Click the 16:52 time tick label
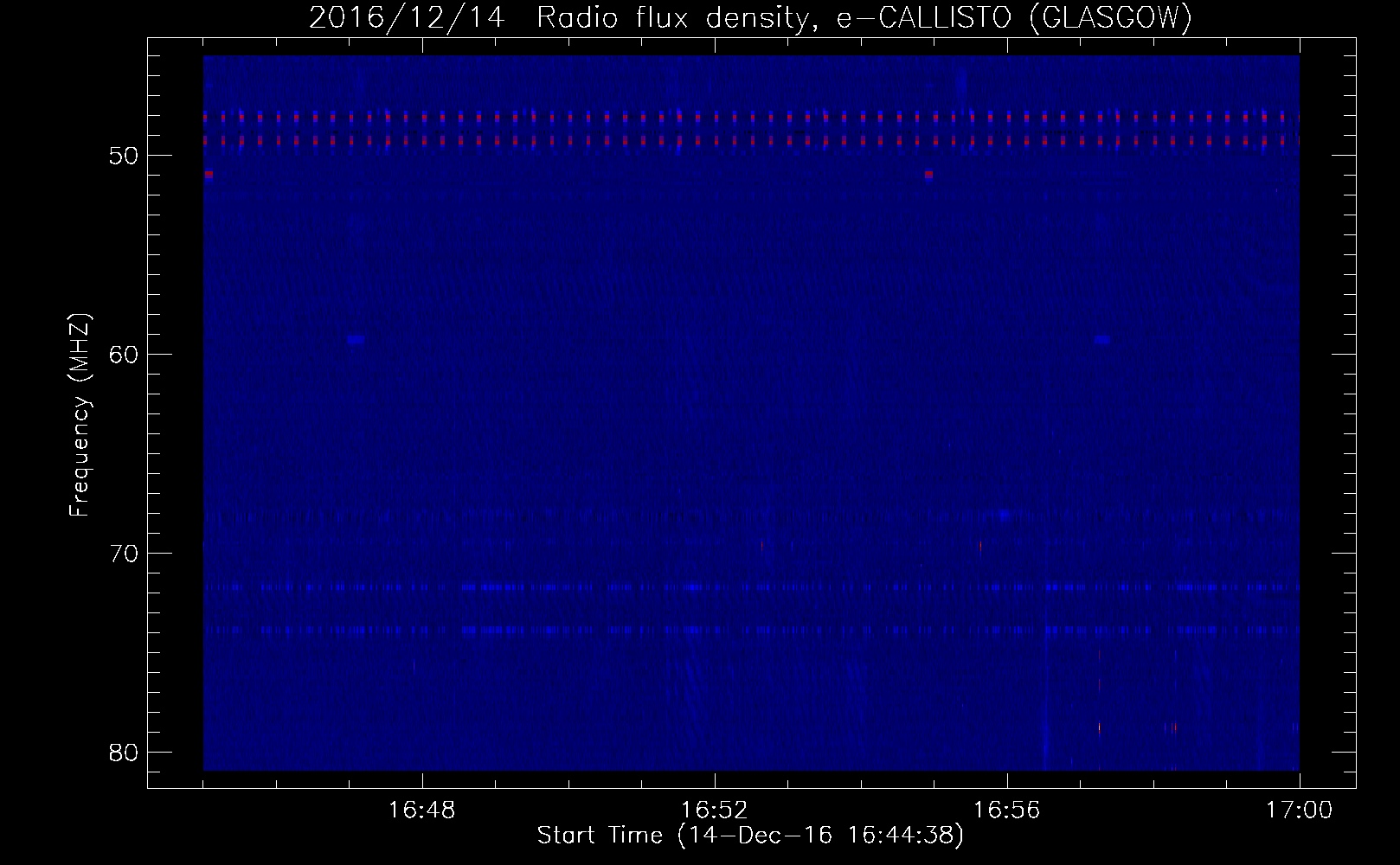Screen dimensions: 1400x865 715,811
